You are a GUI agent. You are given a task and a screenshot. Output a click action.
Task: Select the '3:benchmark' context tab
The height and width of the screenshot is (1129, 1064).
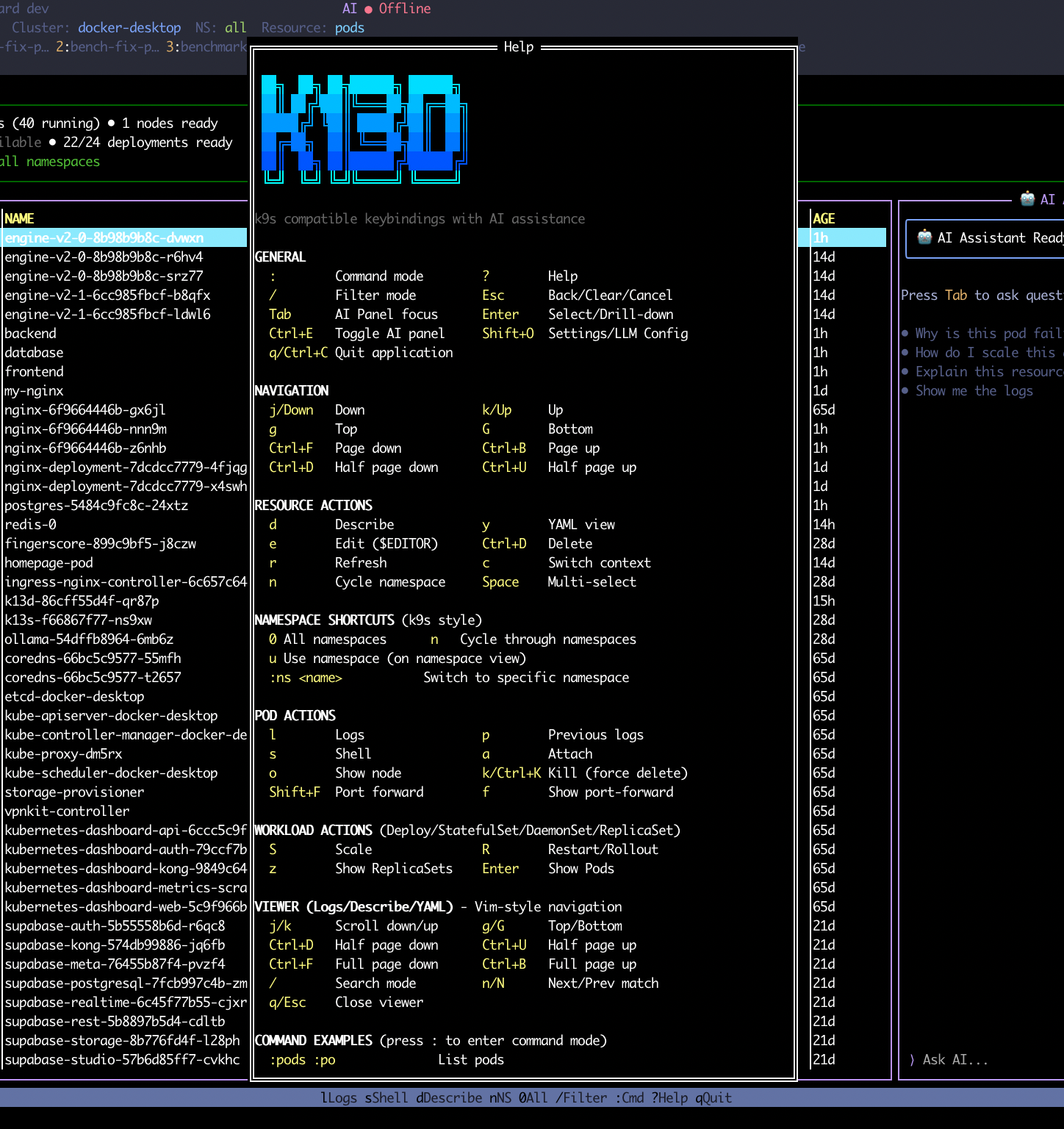point(206,46)
